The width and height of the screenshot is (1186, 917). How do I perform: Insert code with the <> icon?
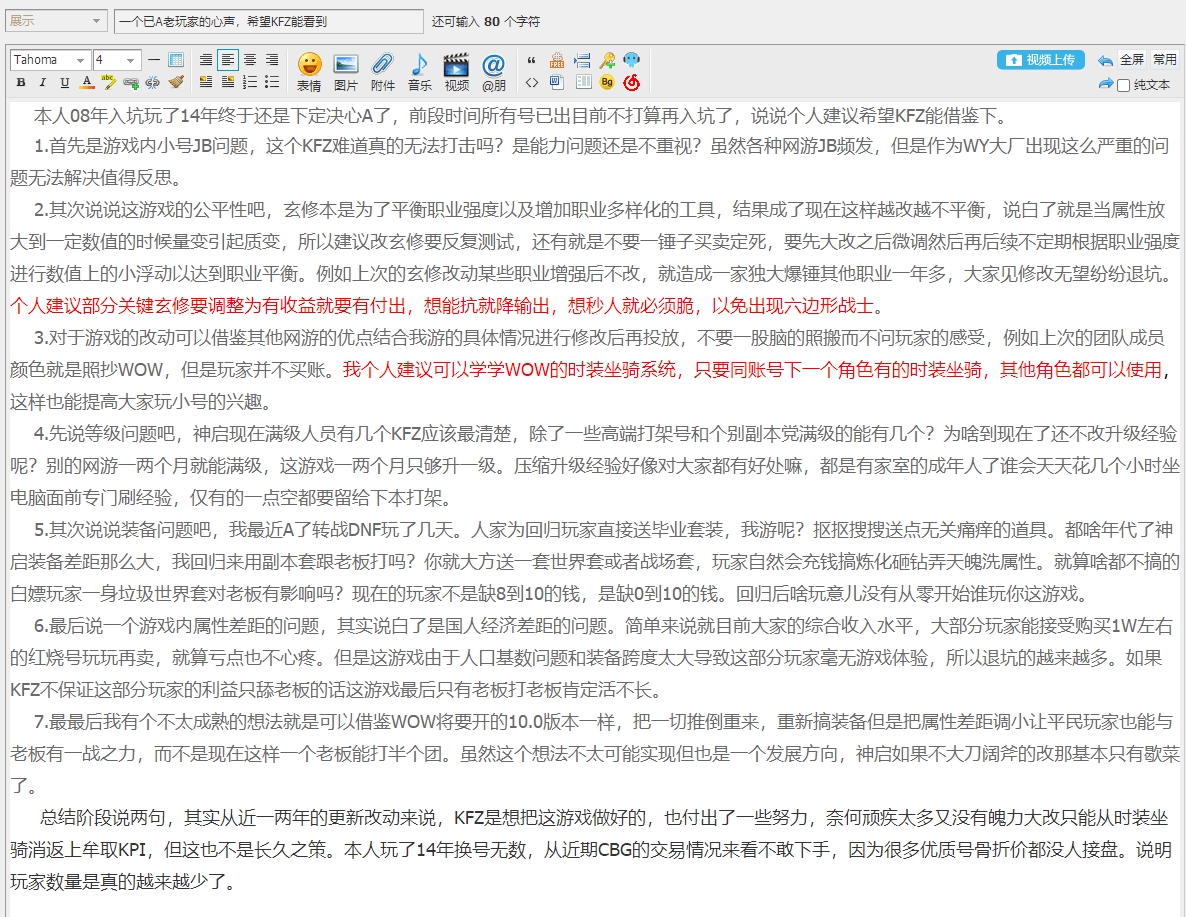pyautogui.click(x=532, y=82)
